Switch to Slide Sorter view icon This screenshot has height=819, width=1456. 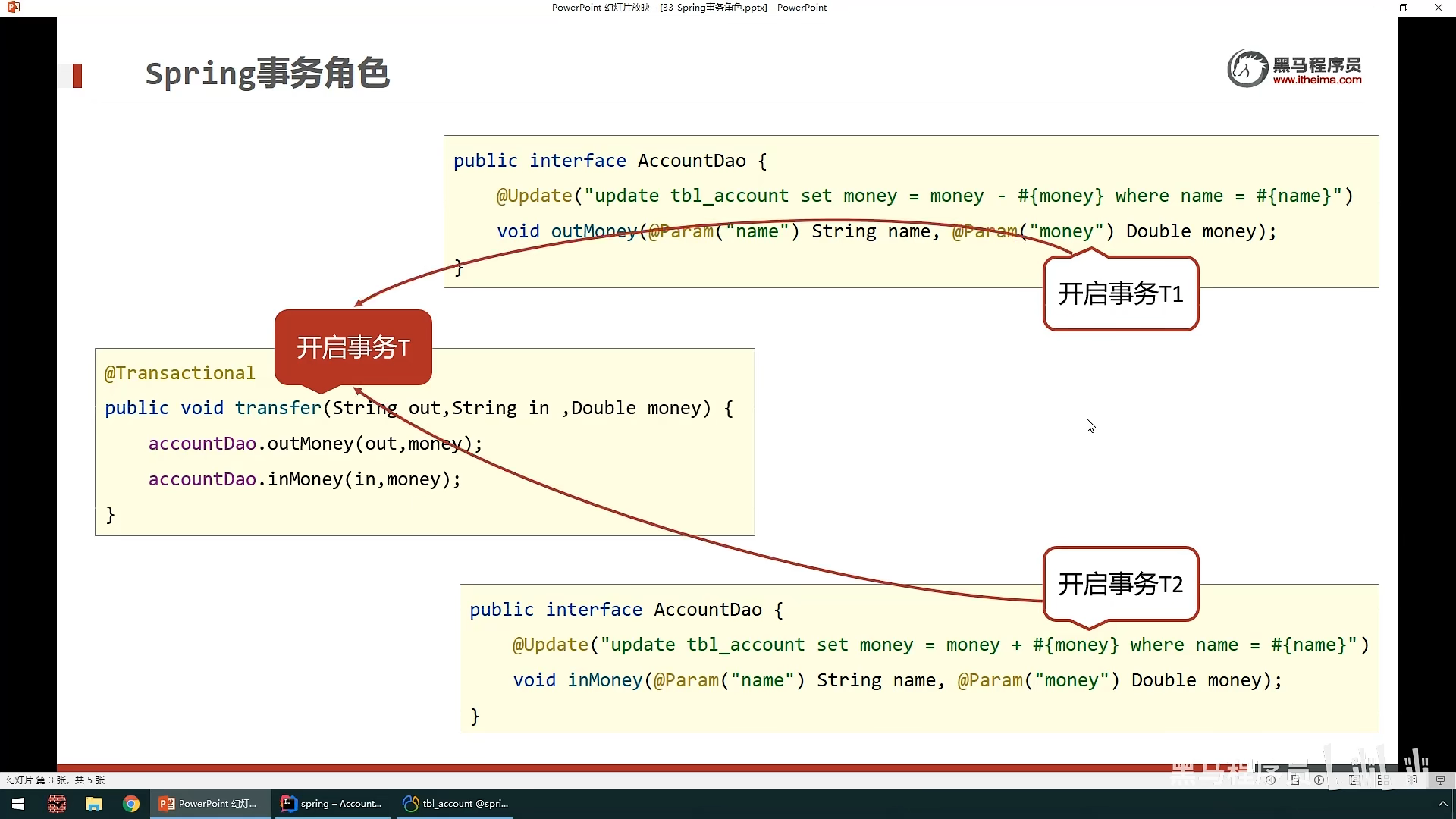1383,780
